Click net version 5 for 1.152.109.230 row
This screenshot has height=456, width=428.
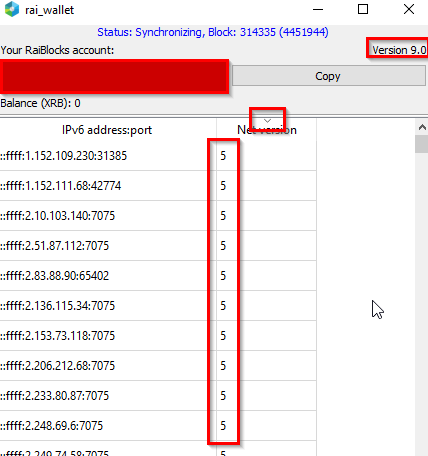pos(223,156)
